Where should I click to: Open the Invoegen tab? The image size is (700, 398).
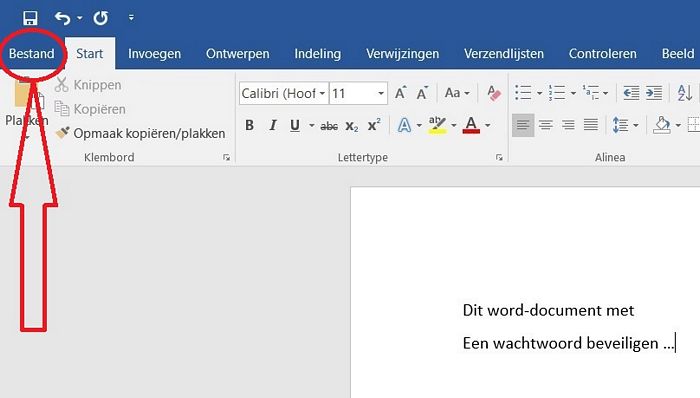point(154,54)
